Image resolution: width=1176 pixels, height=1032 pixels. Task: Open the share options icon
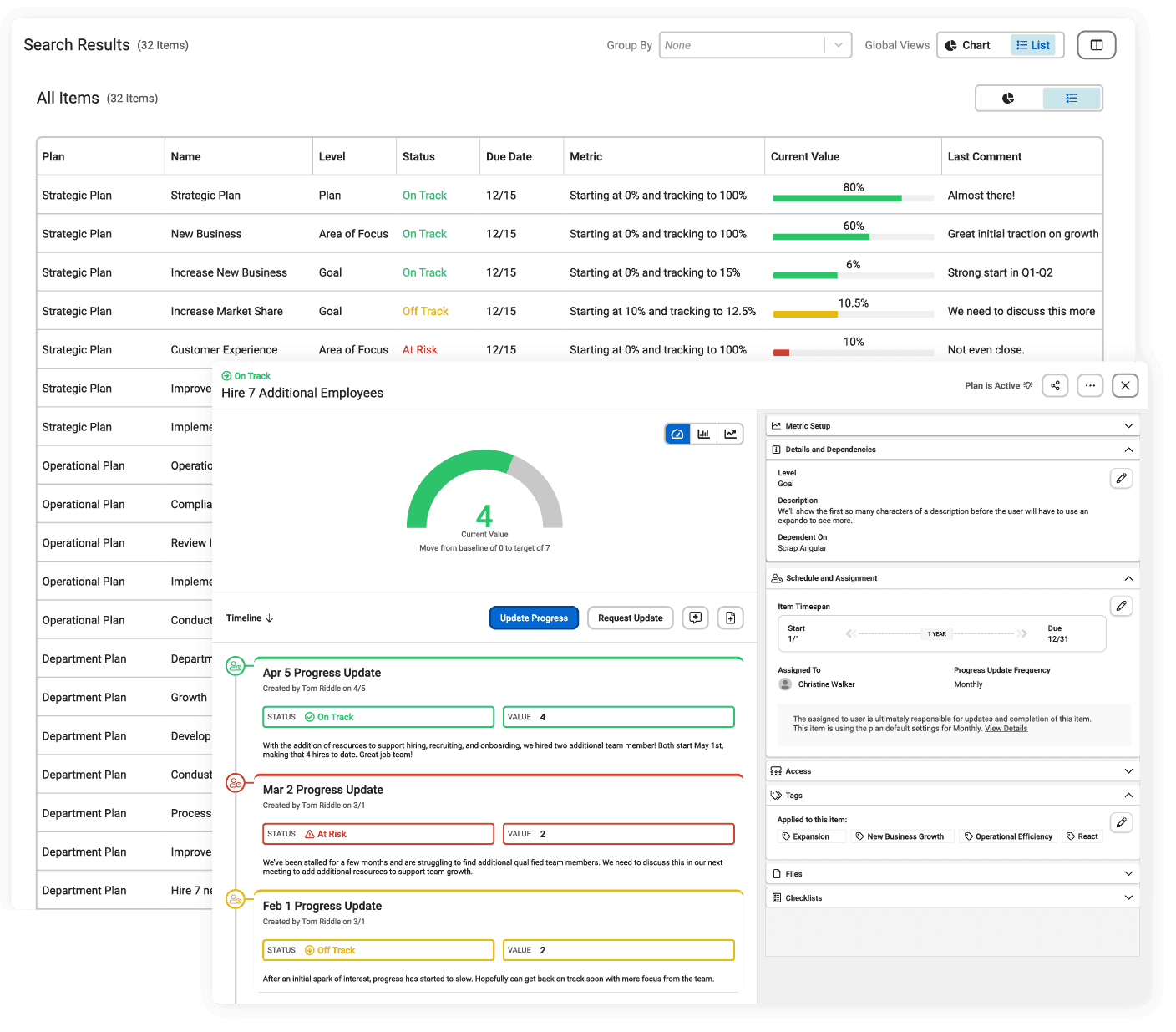tap(1055, 385)
